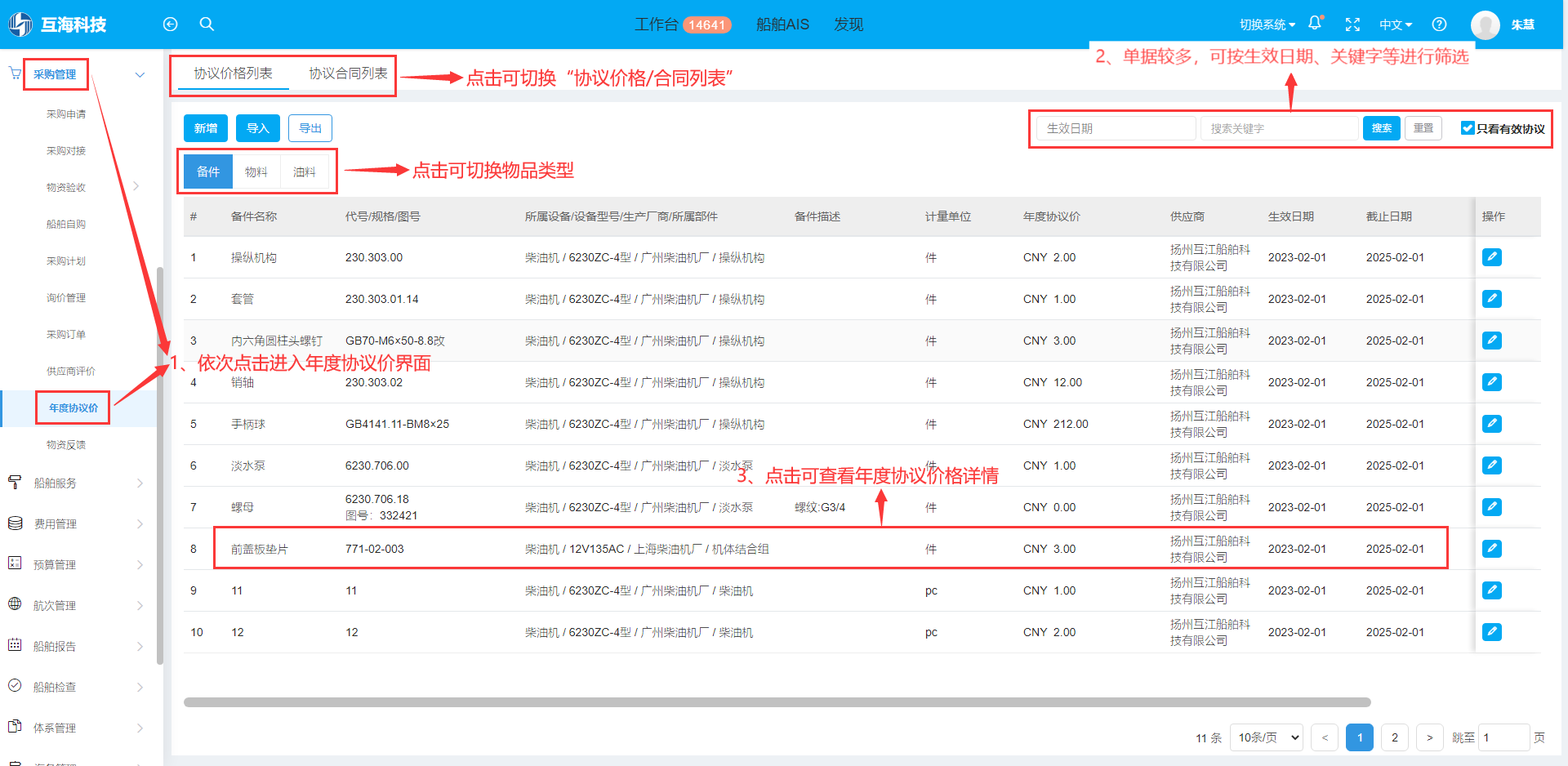Image resolution: width=1568 pixels, height=766 pixels.
Task: Click the 跳至 page number input
Action: click(1503, 737)
